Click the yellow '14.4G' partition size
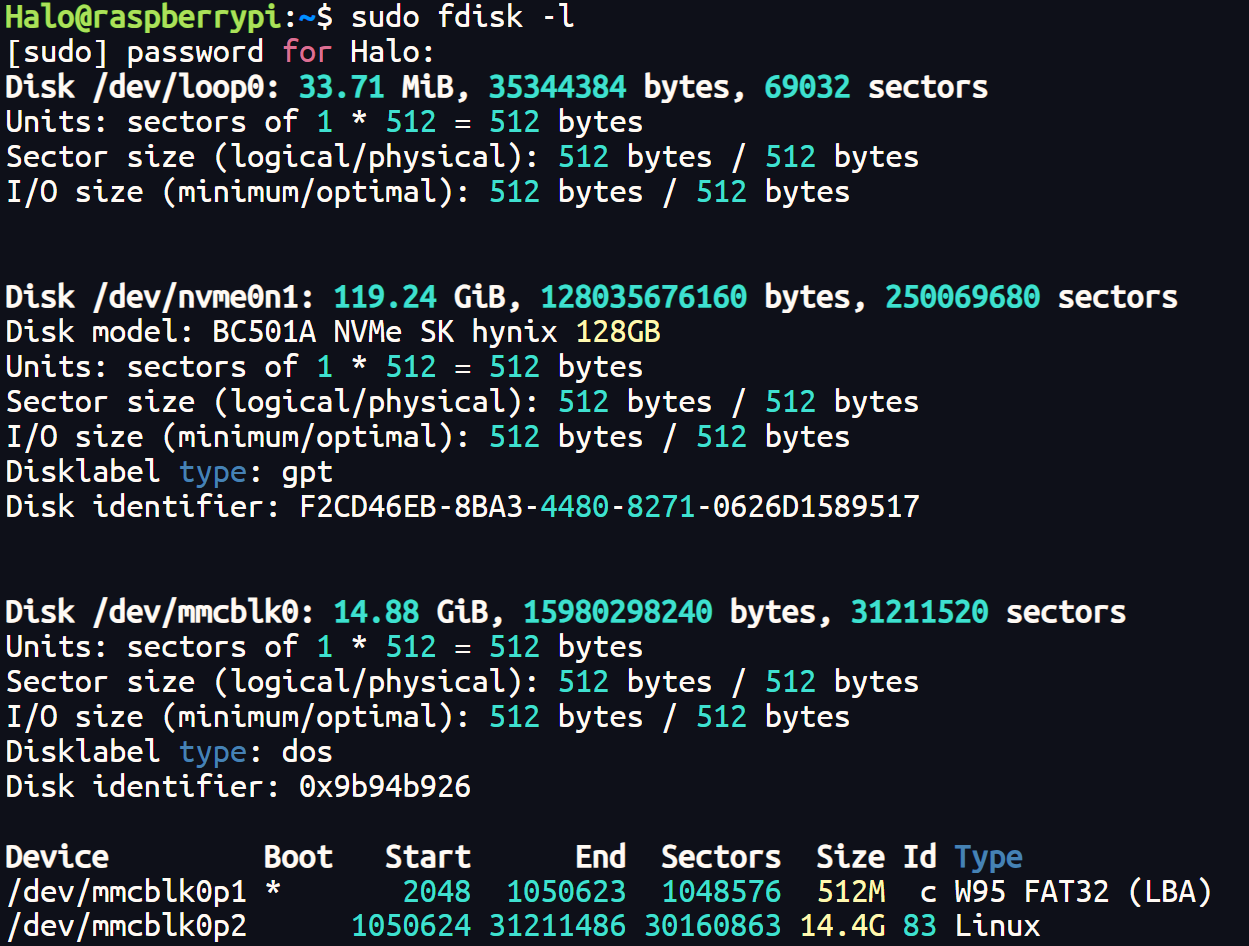This screenshot has height=946, width=1249. point(842,926)
